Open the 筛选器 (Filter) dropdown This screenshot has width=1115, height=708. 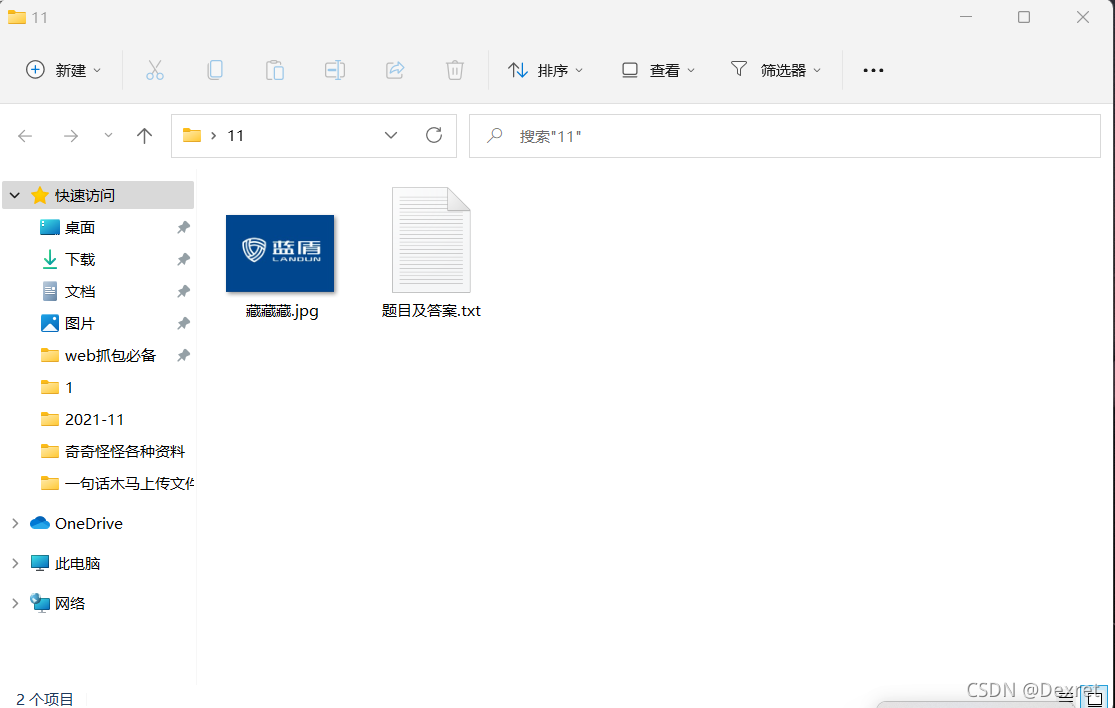776,70
